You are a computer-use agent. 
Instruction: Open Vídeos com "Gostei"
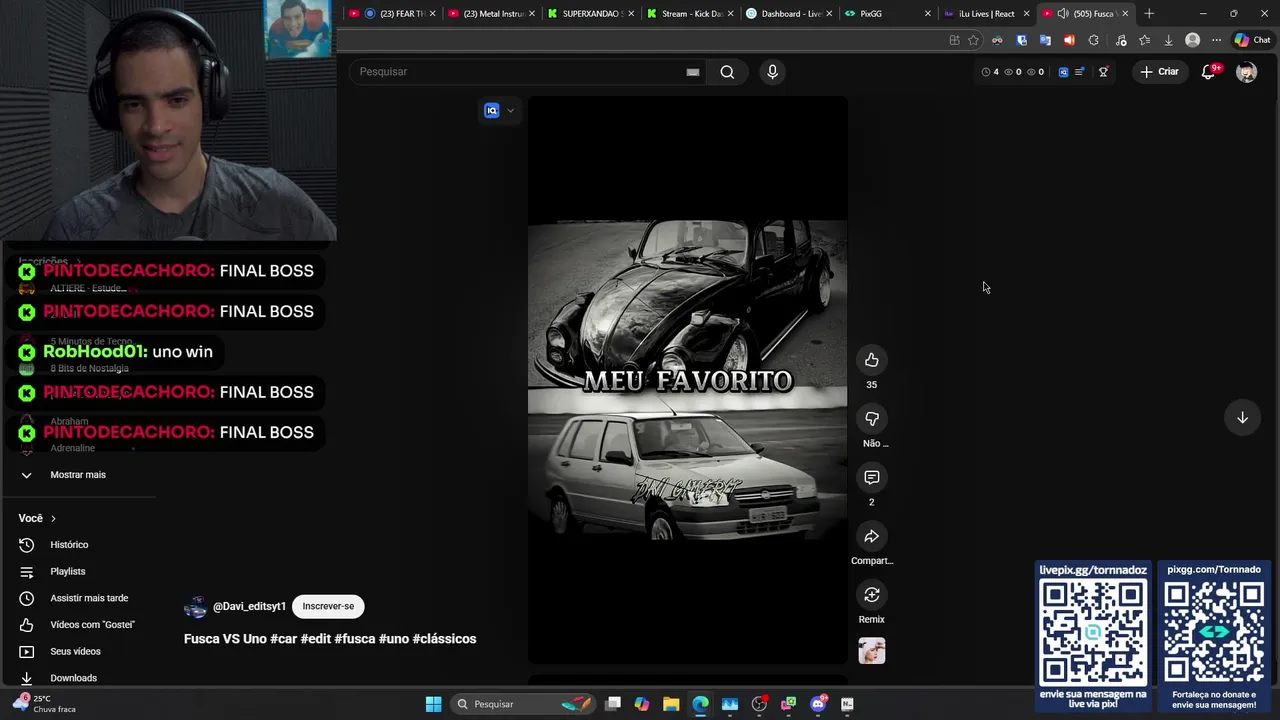click(x=92, y=625)
